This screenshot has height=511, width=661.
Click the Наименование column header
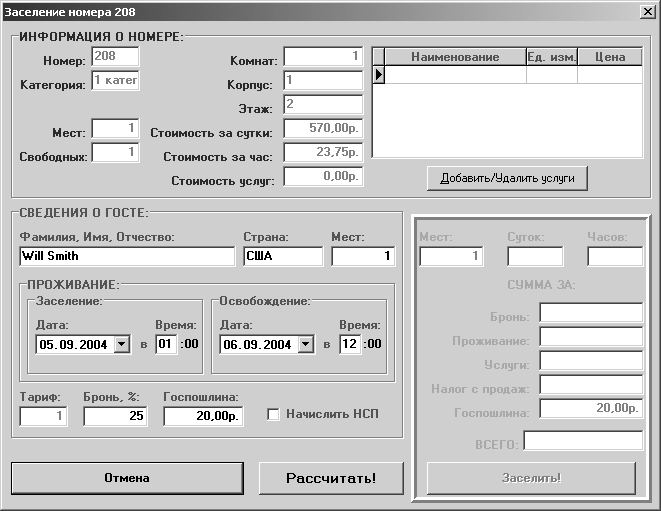click(455, 57)
